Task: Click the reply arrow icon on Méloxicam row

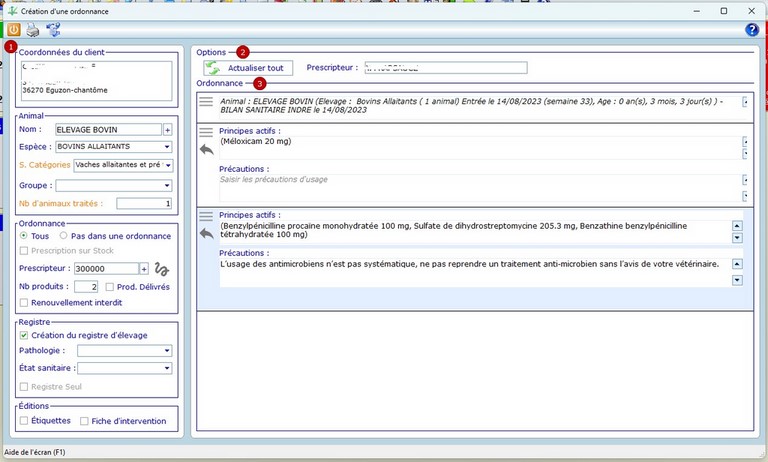Action: tap(206, 149)
